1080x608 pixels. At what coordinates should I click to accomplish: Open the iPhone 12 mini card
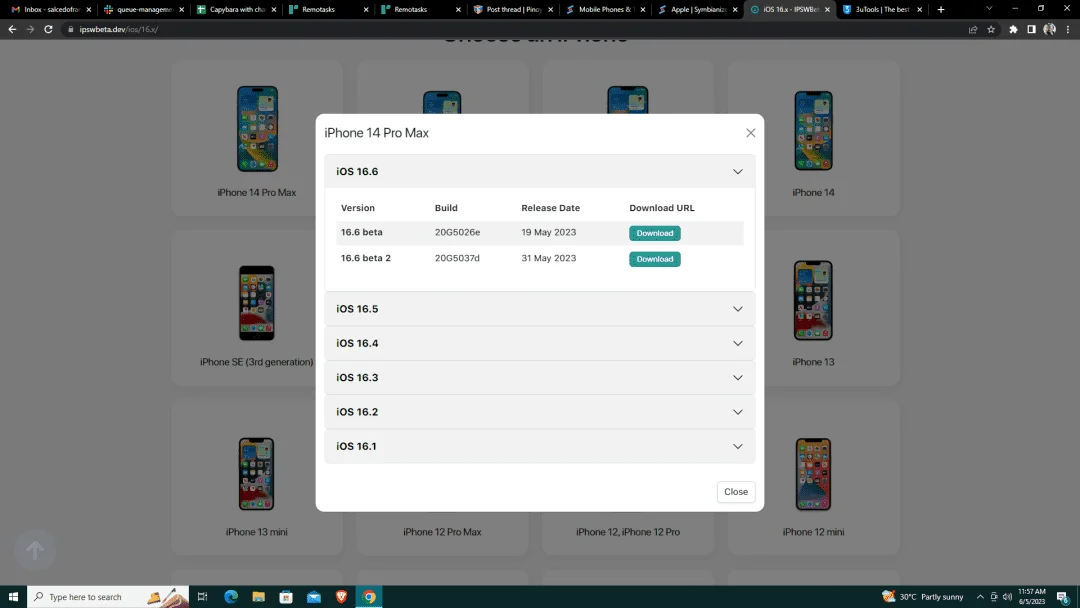[x=813, y=477]
